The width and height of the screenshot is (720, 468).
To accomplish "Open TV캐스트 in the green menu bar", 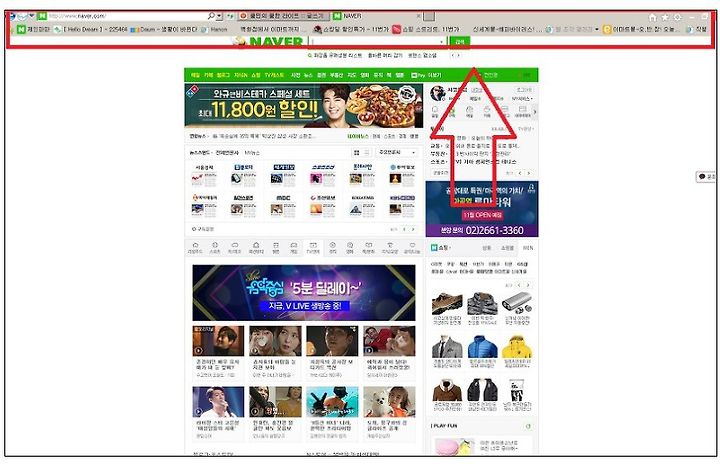I will point(274,75).
